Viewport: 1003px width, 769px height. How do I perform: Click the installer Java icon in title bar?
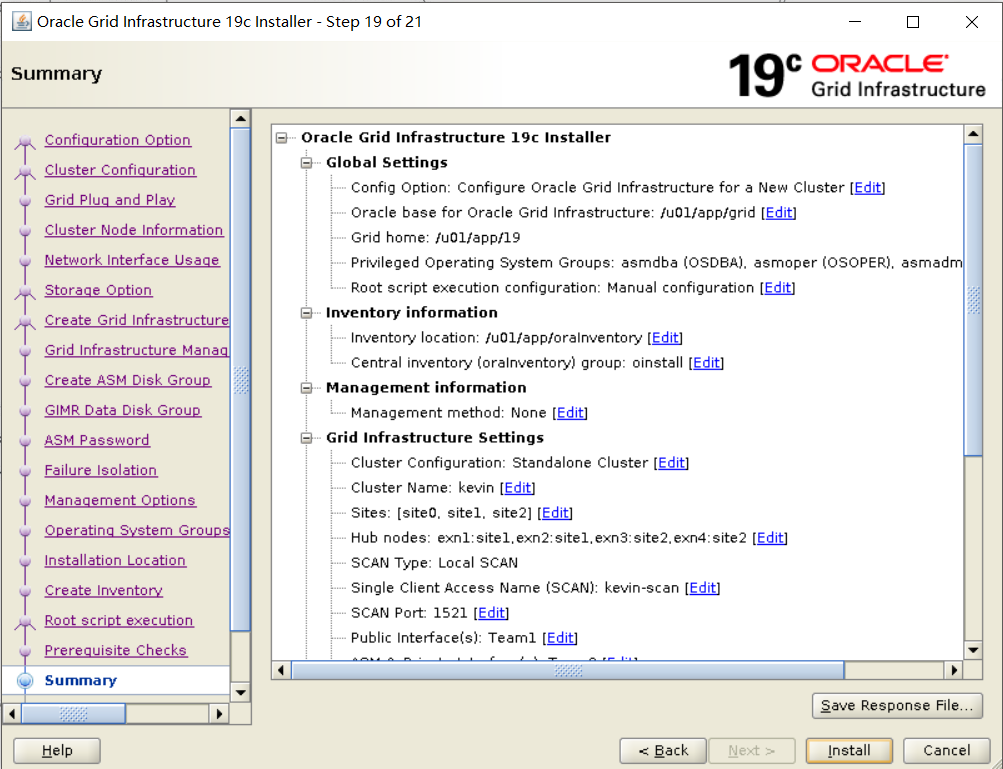(22, 22)
